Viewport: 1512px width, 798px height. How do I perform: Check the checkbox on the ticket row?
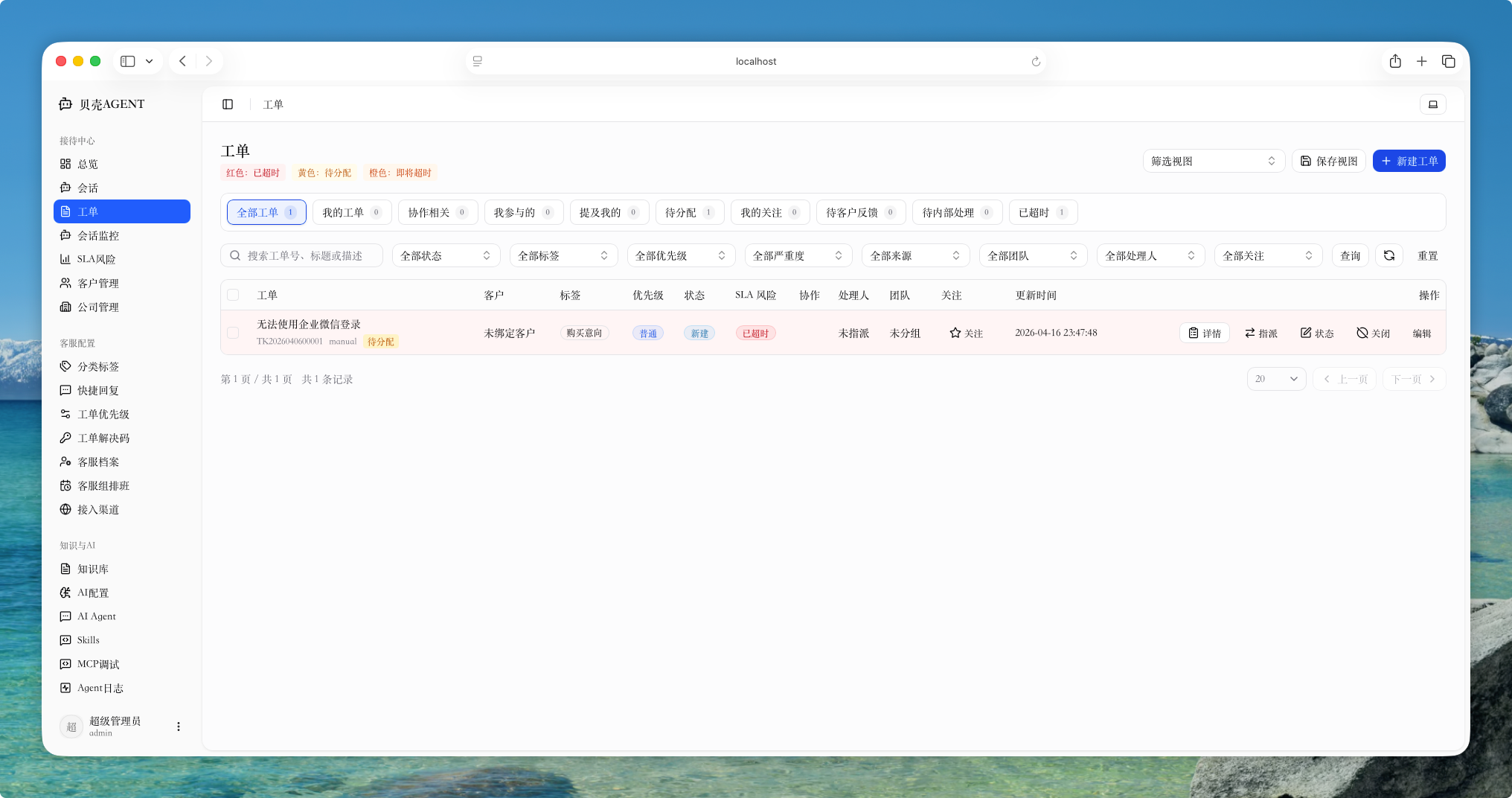[232, 333]
